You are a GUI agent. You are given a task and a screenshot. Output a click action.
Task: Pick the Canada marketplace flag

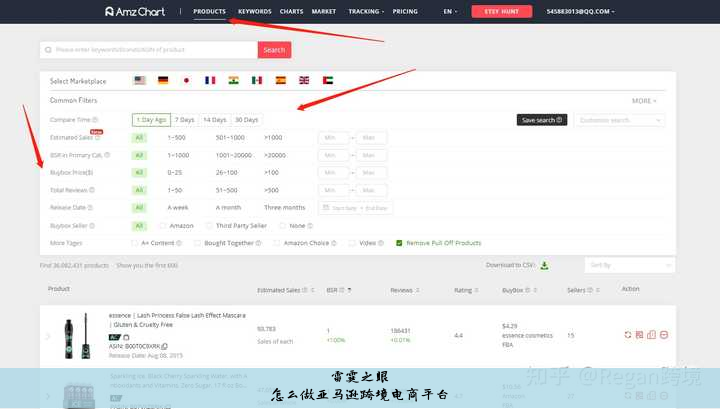coord(257,80)
